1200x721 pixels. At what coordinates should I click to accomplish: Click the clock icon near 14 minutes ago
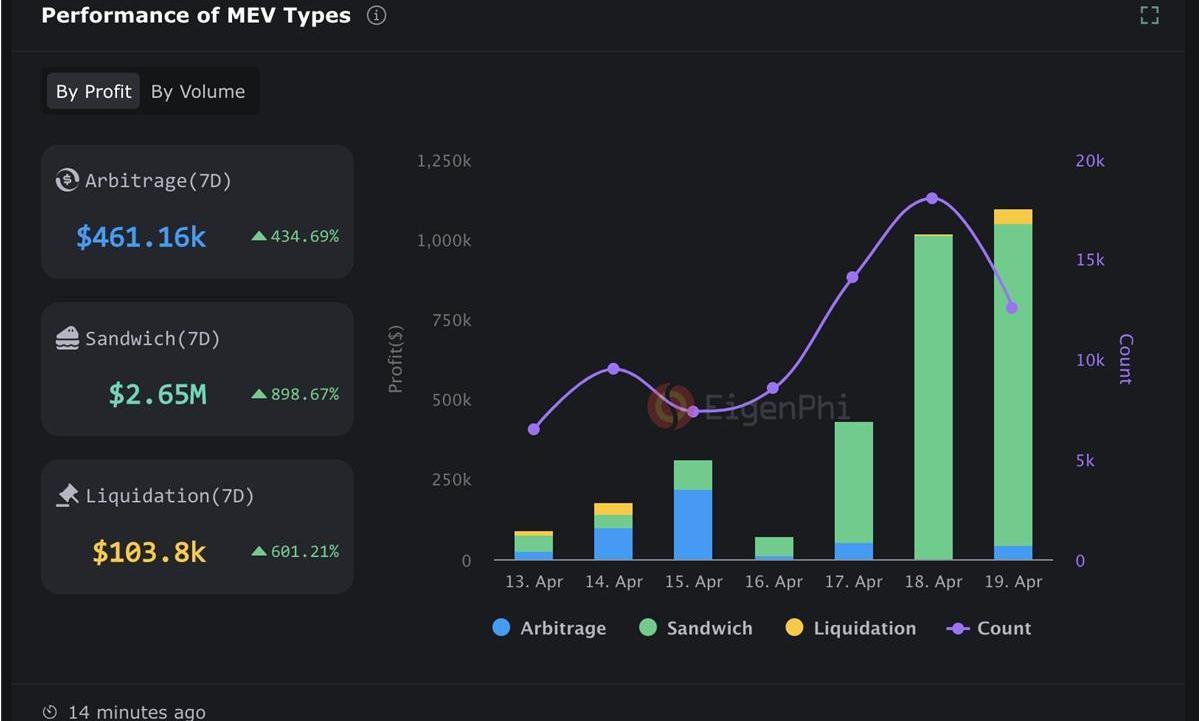coord(50,712)
